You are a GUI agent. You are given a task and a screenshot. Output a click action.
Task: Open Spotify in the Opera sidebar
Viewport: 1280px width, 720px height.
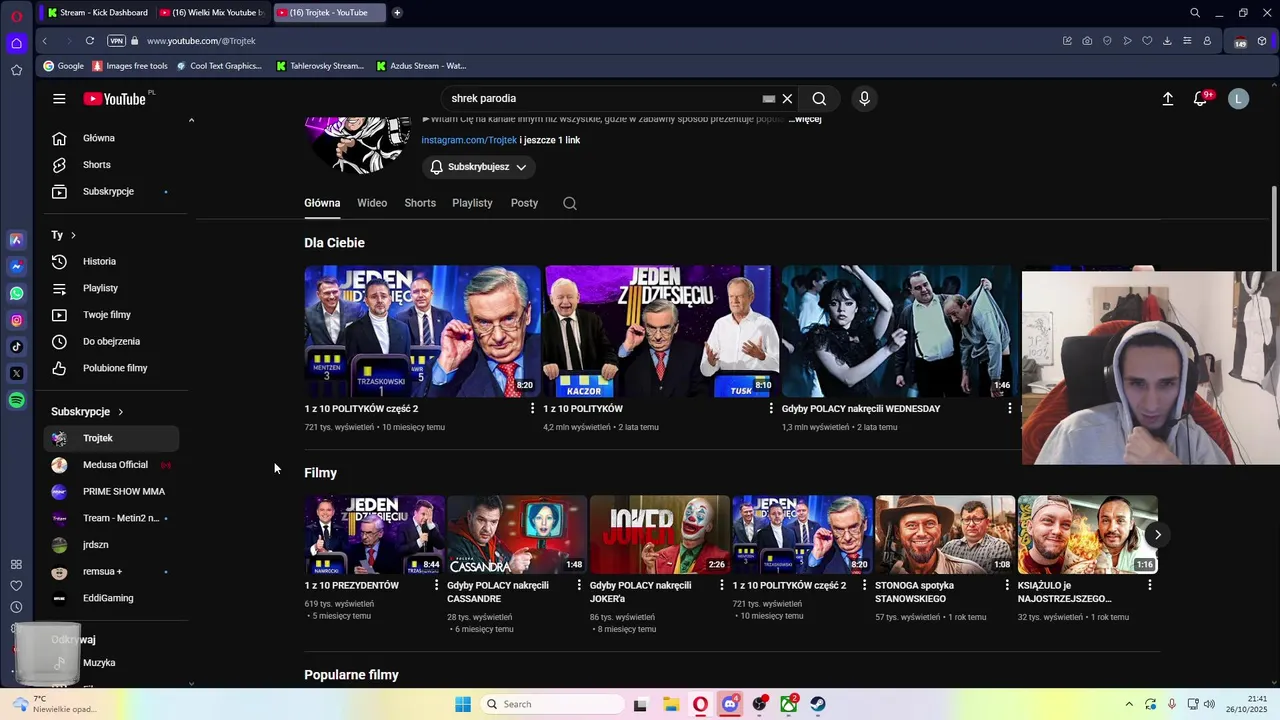16,400
